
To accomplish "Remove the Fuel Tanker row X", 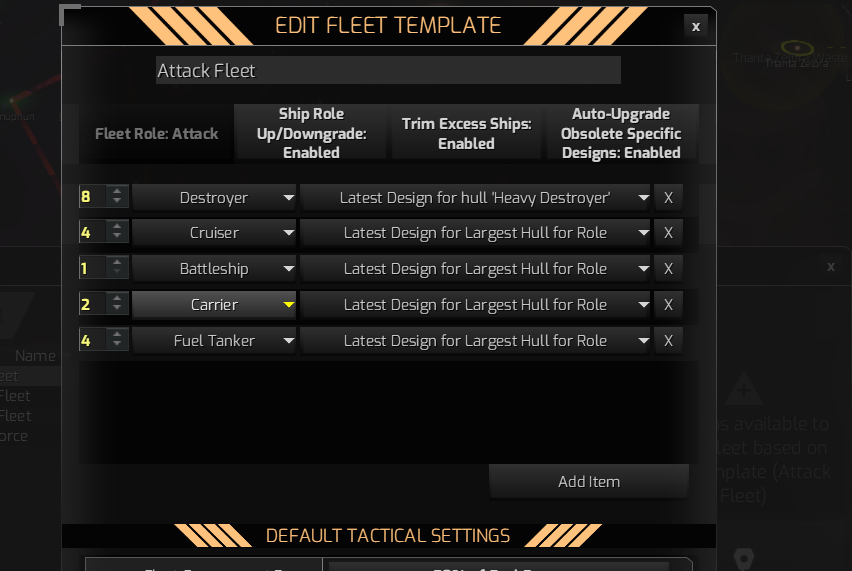I will coord(668,341).
